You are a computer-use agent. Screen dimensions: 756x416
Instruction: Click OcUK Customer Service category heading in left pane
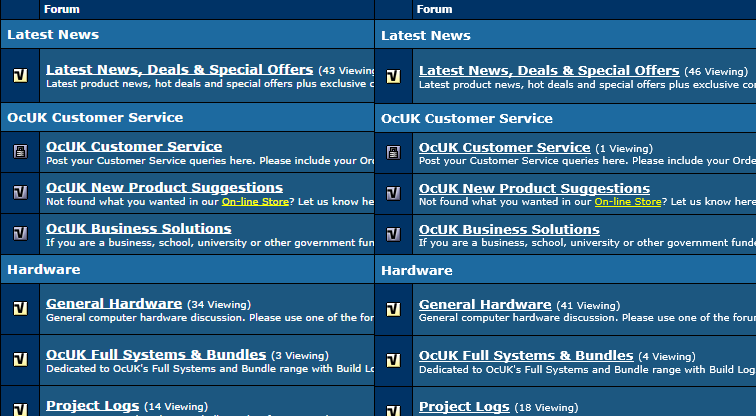pyautogui.click(x=95, y=118)
